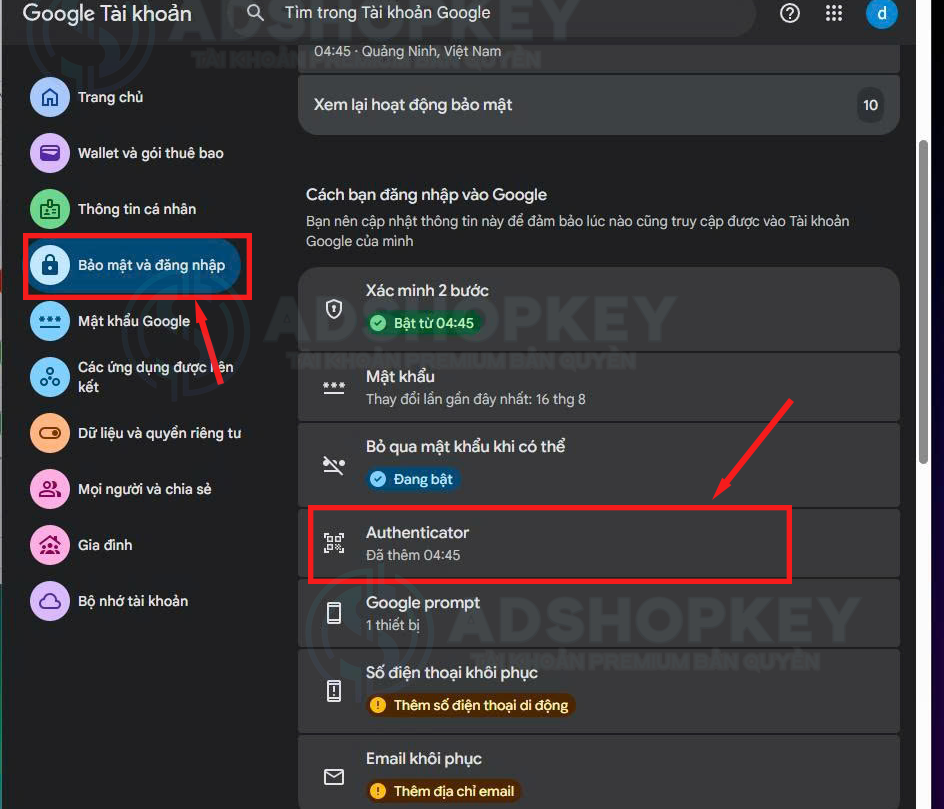Click the envelope icon for Email khôi phục
The image size is (944, 809).
334,776
